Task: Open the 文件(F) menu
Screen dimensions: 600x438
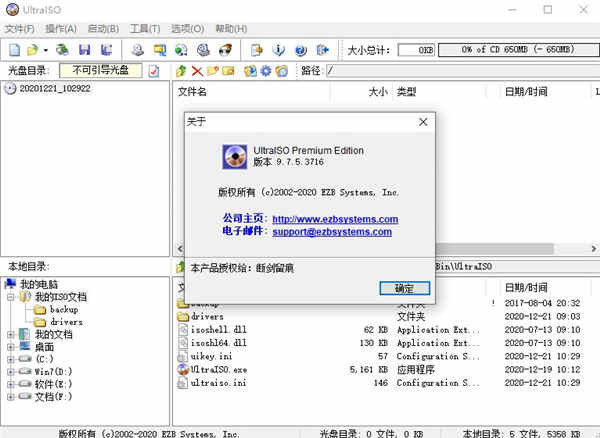Action: point(20,29)
